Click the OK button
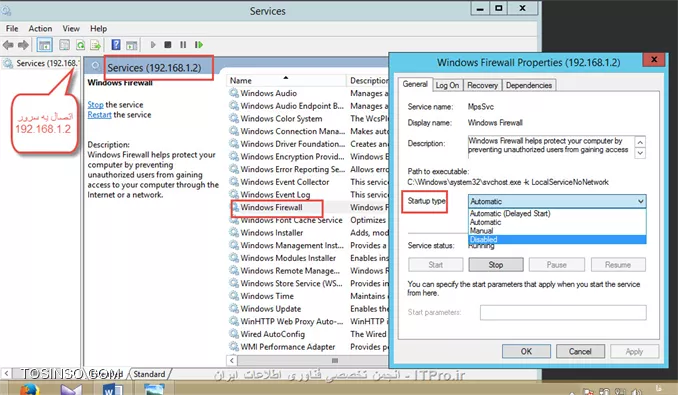This screenshot has height=395, width=678. [x=526, y=351]
